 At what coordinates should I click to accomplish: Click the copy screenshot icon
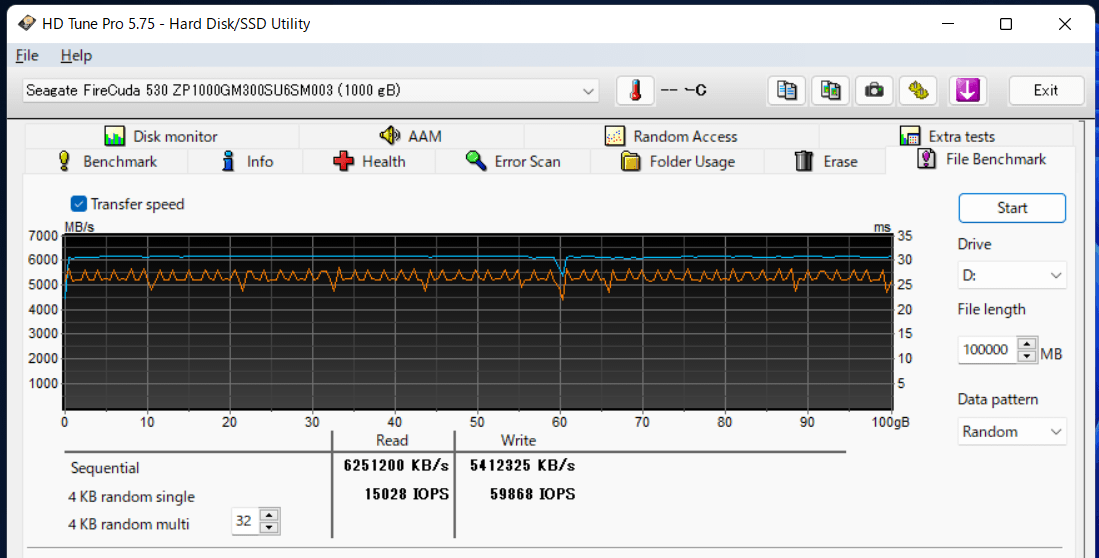831,90
